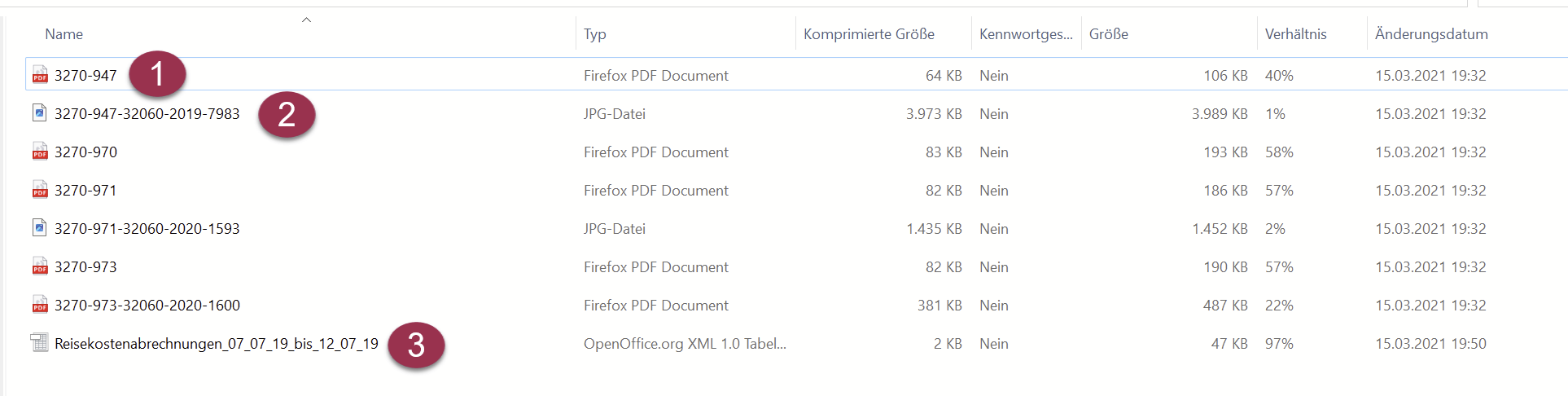Click the Größe column header
The image size is (1568, 396).
click(x=1108, y=34)
